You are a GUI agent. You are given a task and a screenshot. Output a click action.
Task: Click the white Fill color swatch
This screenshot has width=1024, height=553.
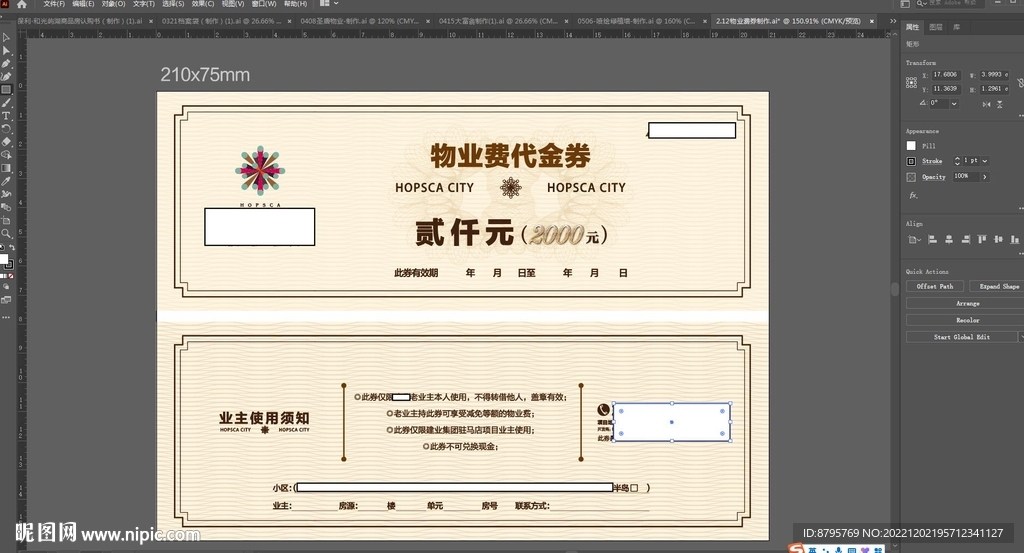[x=911, y=146]
